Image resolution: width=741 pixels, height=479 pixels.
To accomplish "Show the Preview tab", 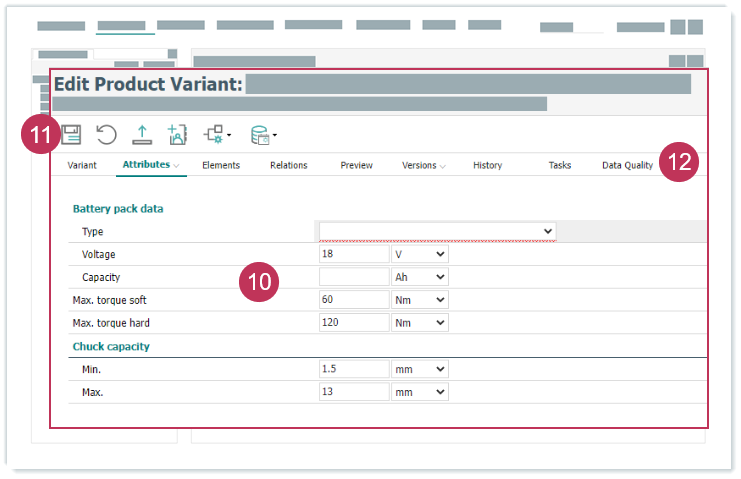I will tap(356, 165).
